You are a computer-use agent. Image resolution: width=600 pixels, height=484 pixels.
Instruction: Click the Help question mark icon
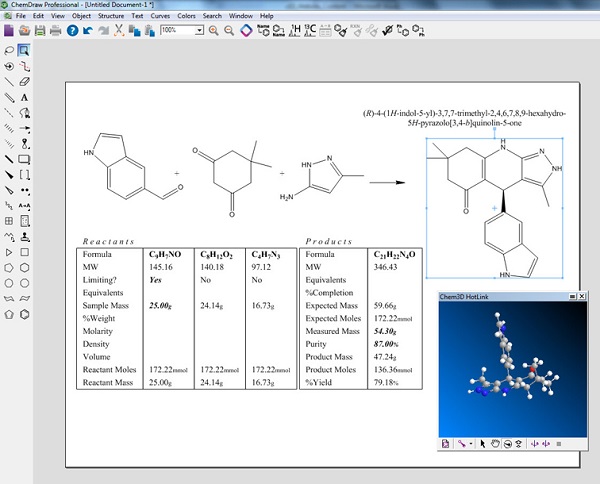click(x=72, y=31)
